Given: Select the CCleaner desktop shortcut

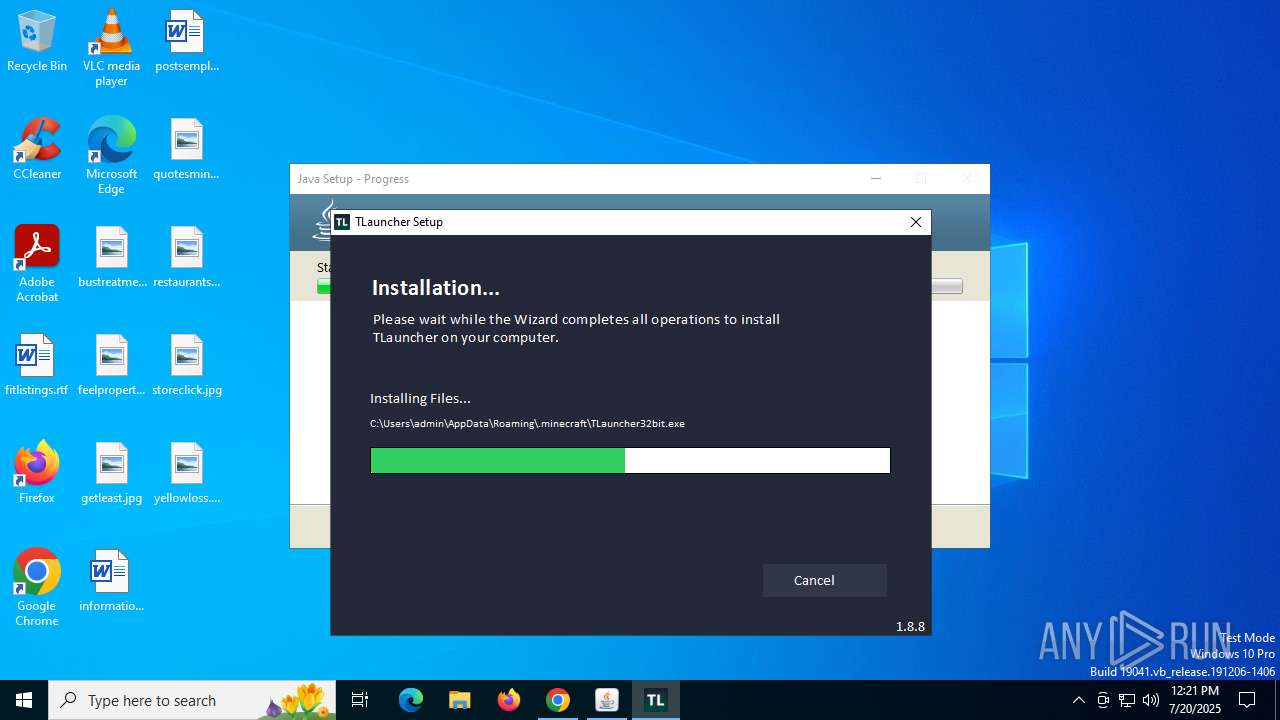Looking at the screenshot, I should [x=37, y=150].
